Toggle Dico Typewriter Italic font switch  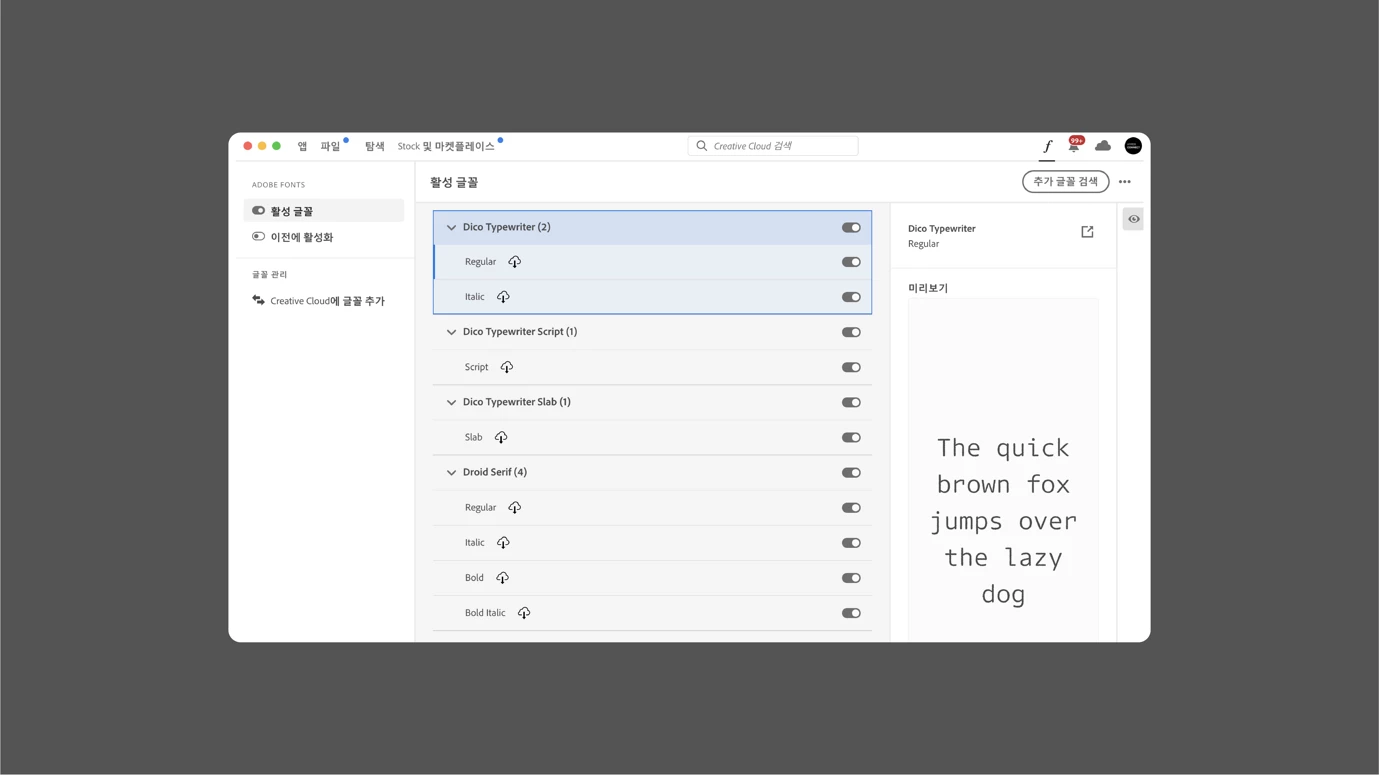click(851, 297)
